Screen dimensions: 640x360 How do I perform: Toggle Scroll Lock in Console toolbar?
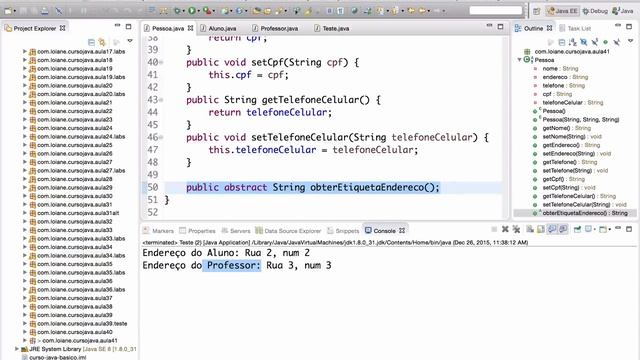[541, 229]
